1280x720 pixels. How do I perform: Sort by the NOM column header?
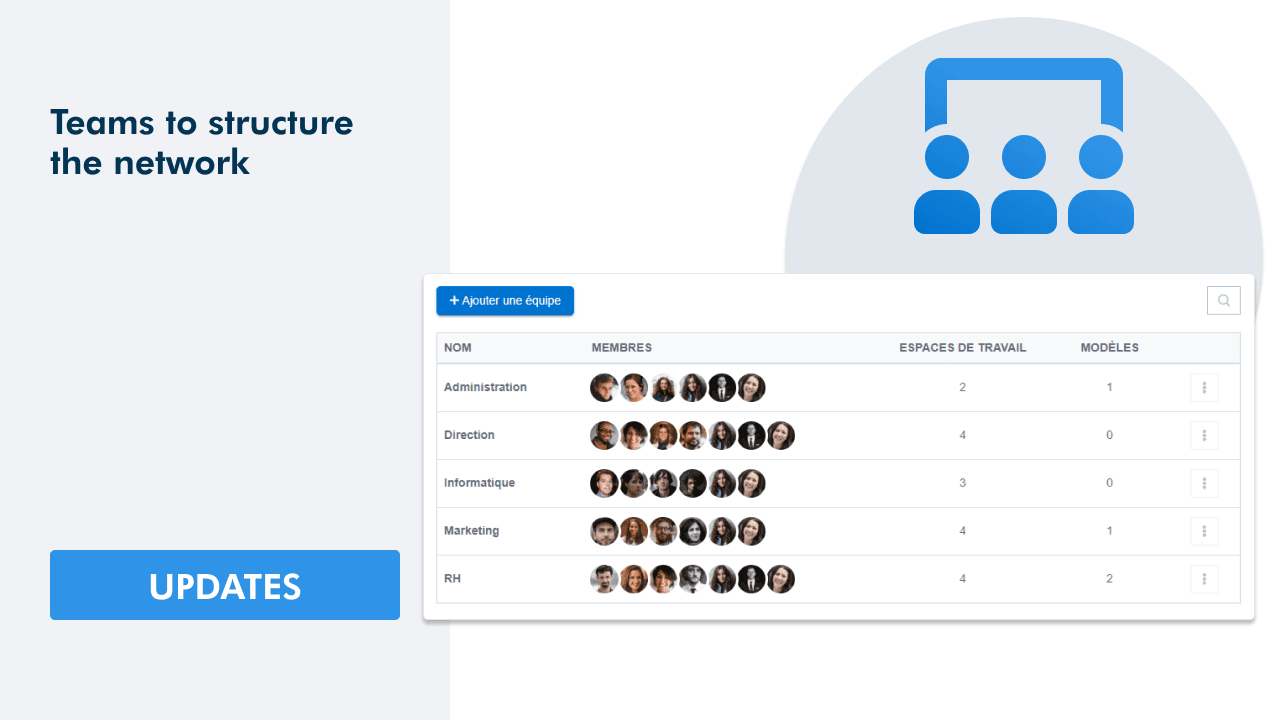(458, 347)
